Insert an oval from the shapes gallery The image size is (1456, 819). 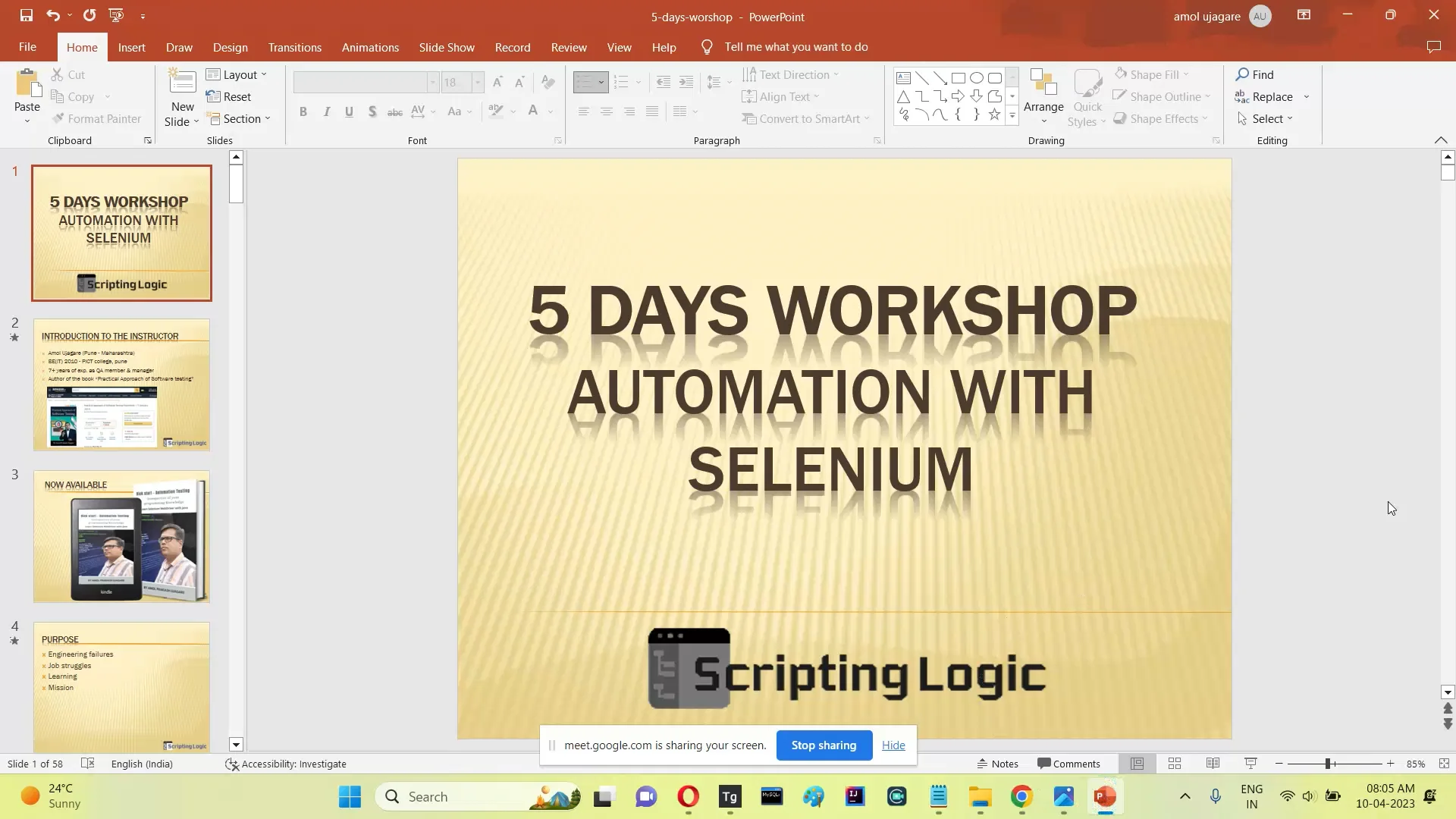977,77
